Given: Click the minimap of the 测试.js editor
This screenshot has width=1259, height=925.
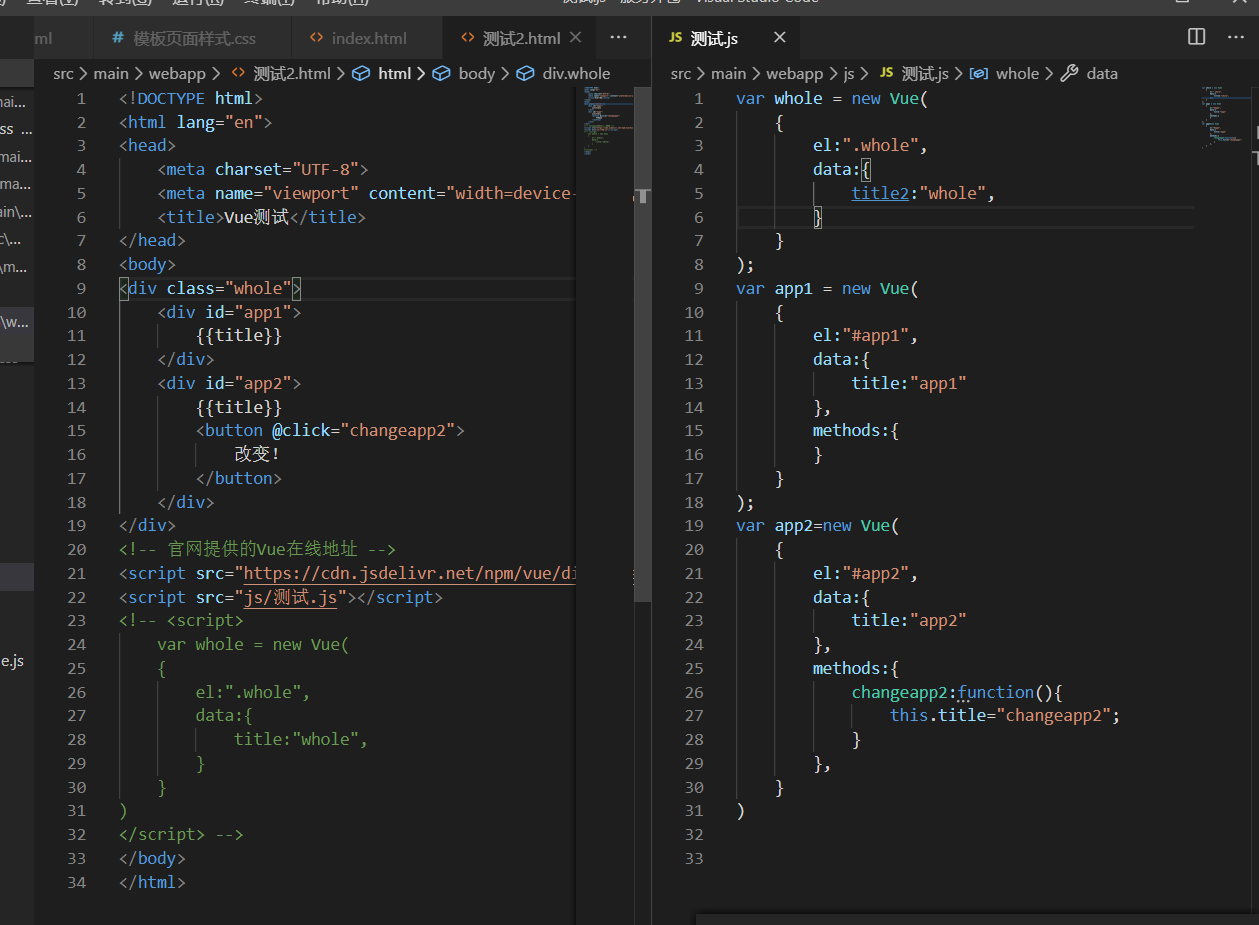Looking at the screenshot, I should point(1225,118).
